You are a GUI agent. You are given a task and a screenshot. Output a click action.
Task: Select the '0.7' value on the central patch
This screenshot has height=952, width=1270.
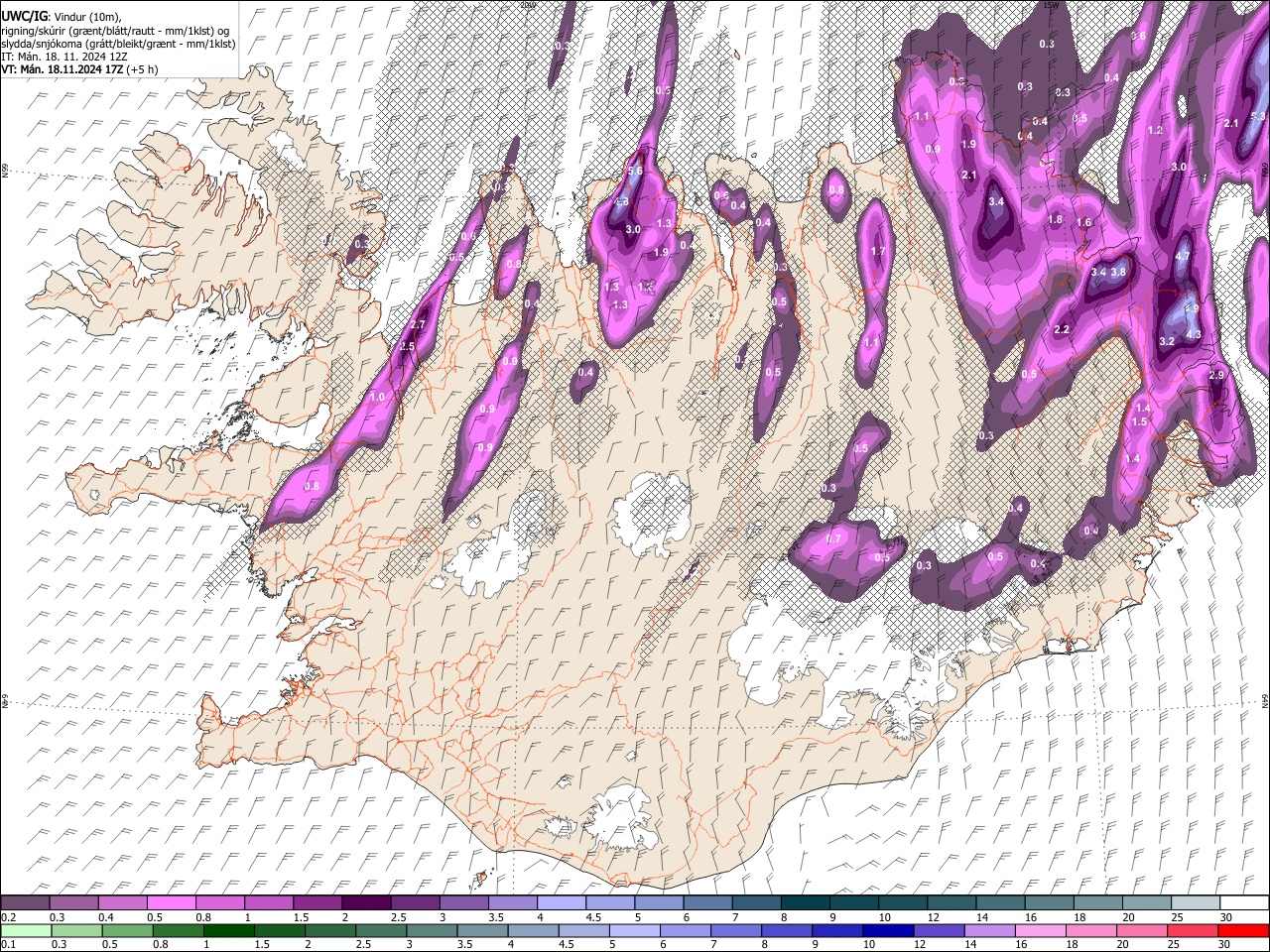[x=833, y=538]
